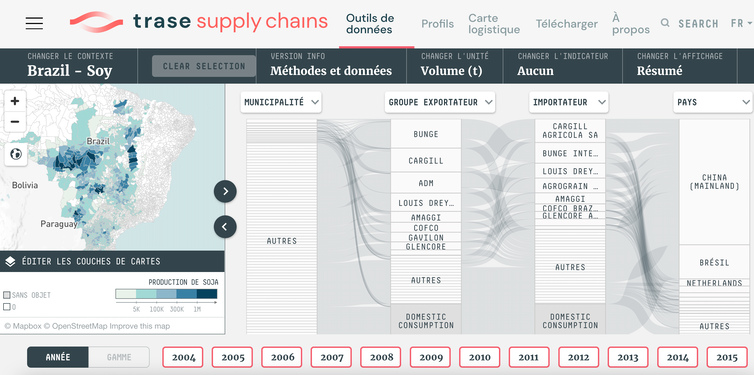Check the Sans objet legend box
This screenshot has width=754, height=375.
tap(7, 295)
